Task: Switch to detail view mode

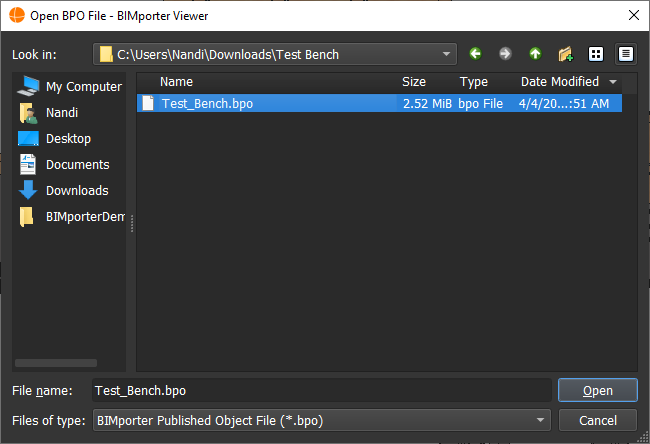Action: (x=626, y=54)
